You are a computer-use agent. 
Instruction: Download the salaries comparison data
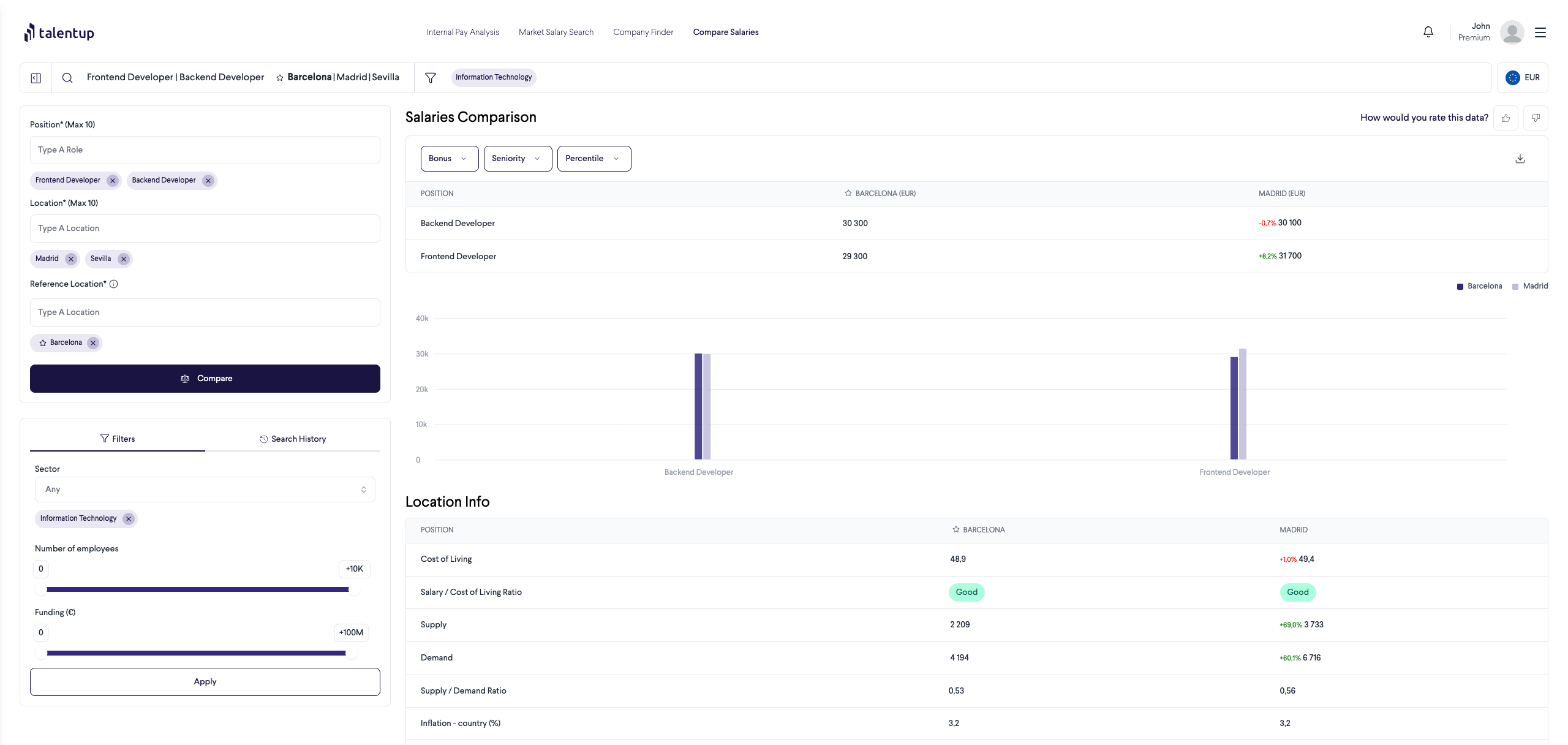(1520, 159)
